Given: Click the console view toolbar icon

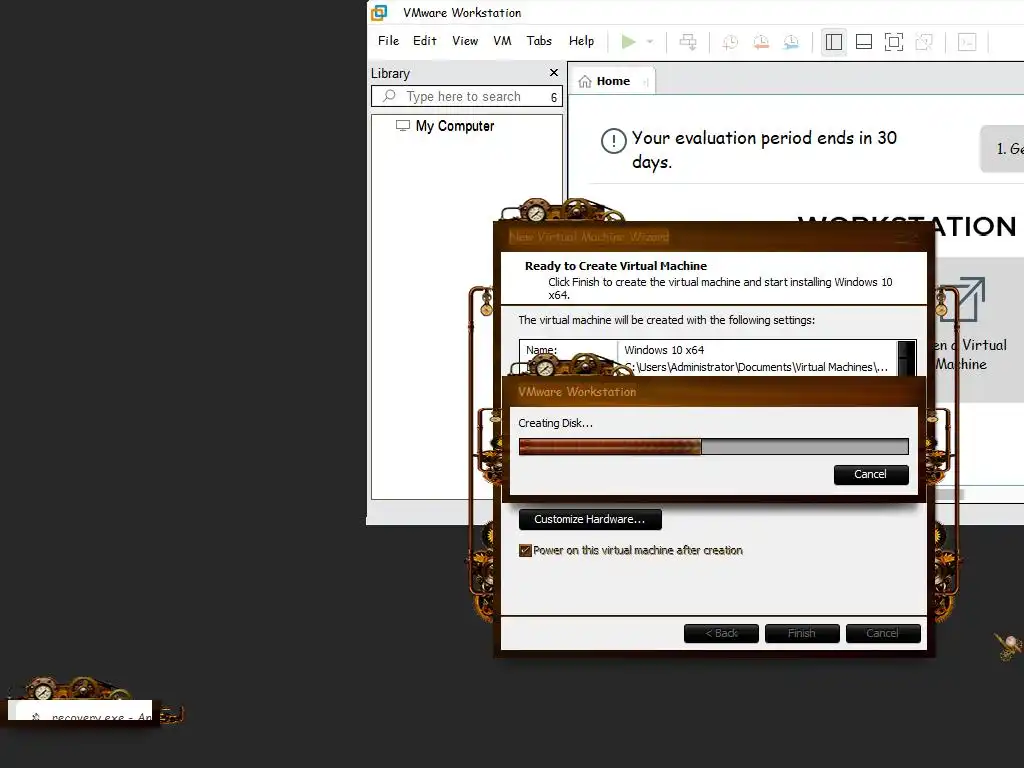Looking at the screenshot, I should tap(967, 42).
